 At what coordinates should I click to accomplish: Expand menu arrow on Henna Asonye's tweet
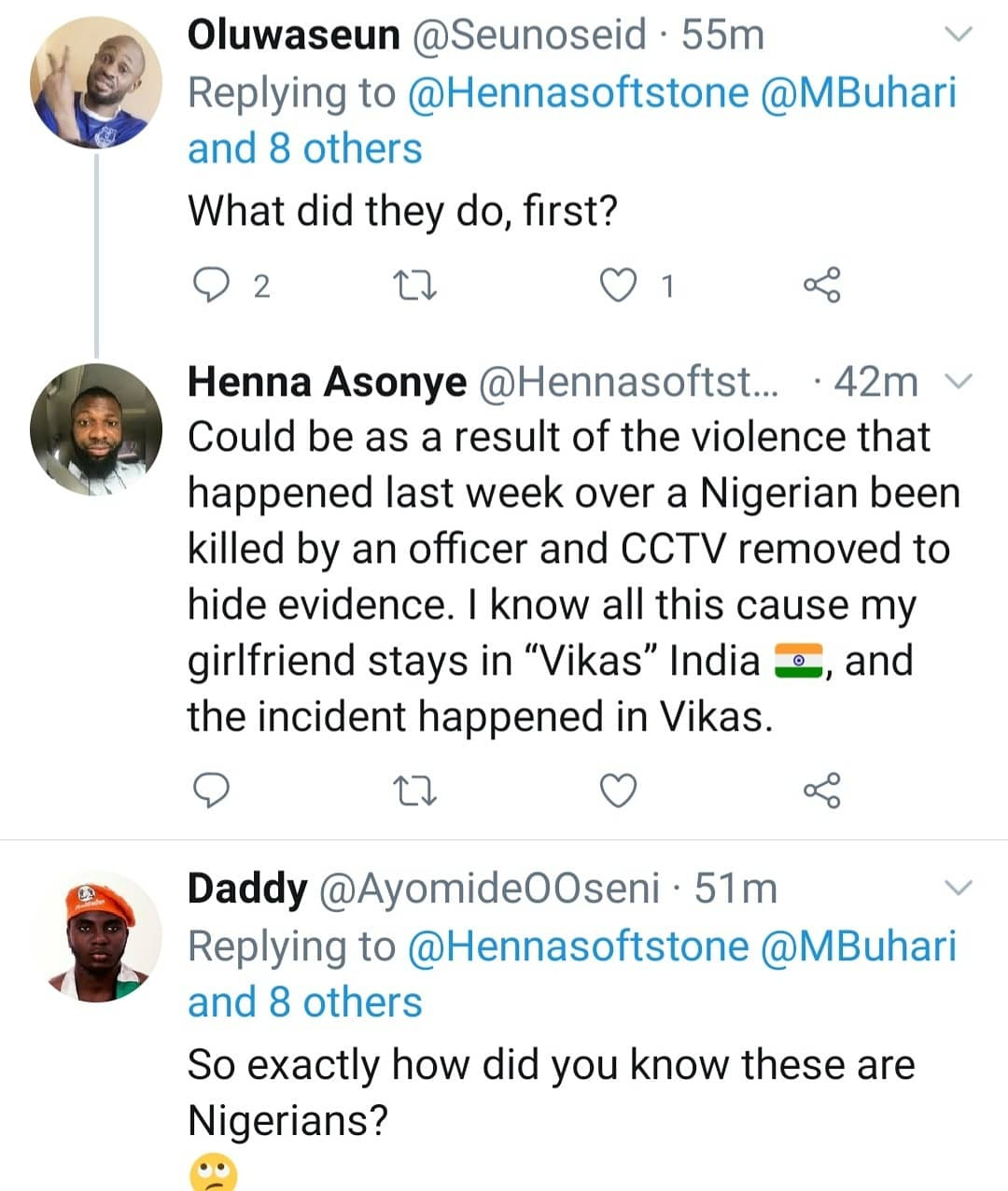[959, 381]
